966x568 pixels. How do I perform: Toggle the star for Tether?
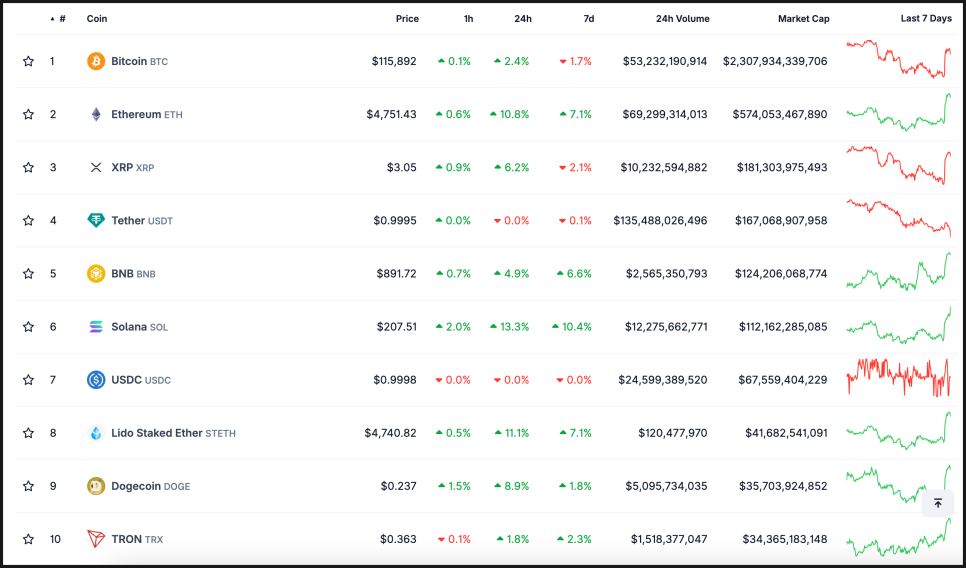28,220
